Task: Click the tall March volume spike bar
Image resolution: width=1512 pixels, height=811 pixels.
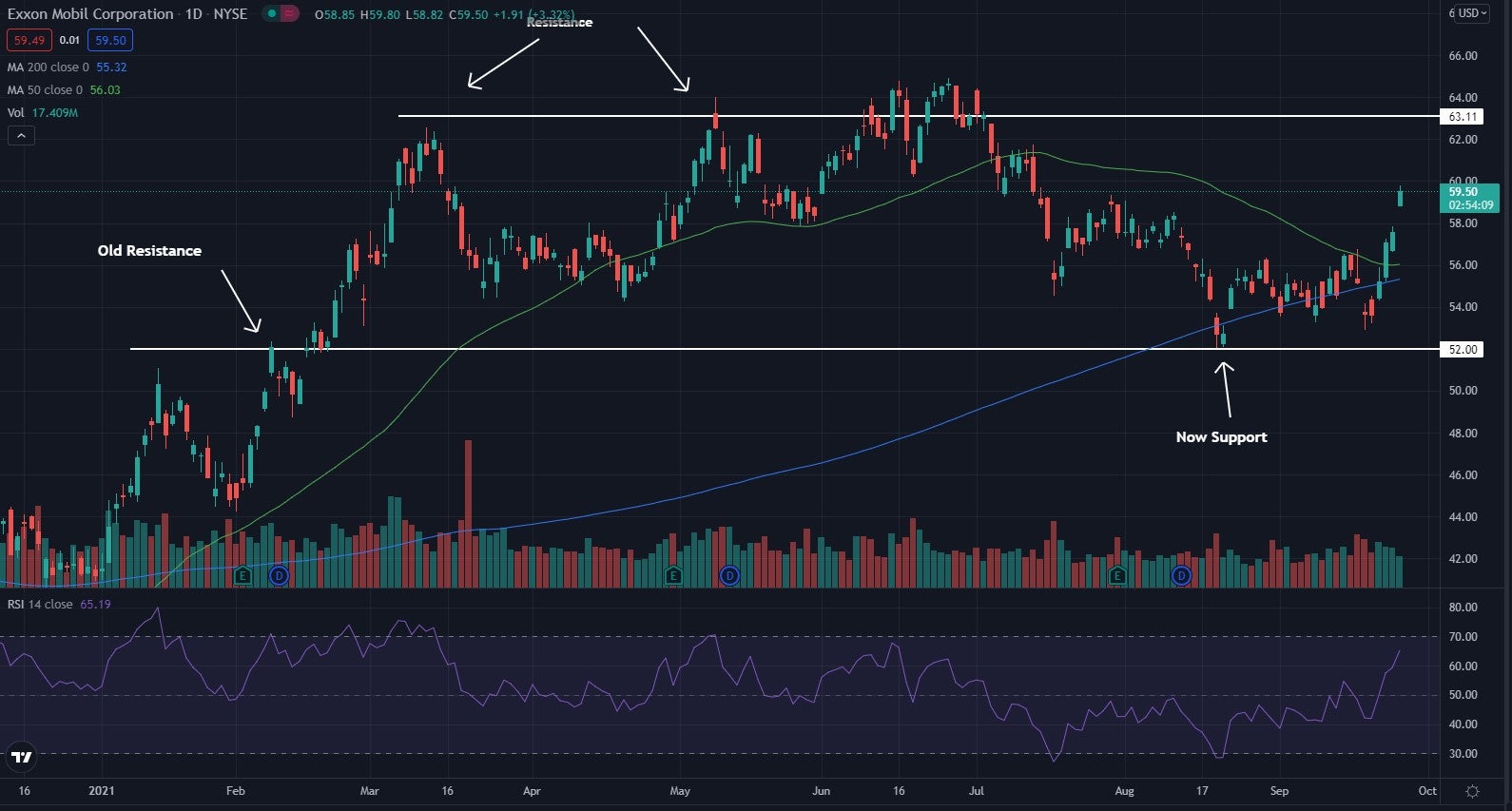Action: click(468, 513)
